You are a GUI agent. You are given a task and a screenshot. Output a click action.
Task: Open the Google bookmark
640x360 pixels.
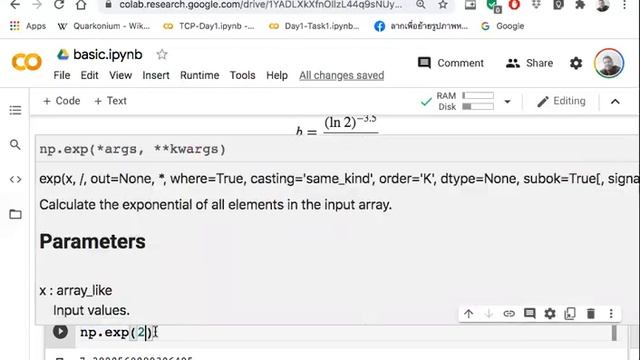pos(502,26)
